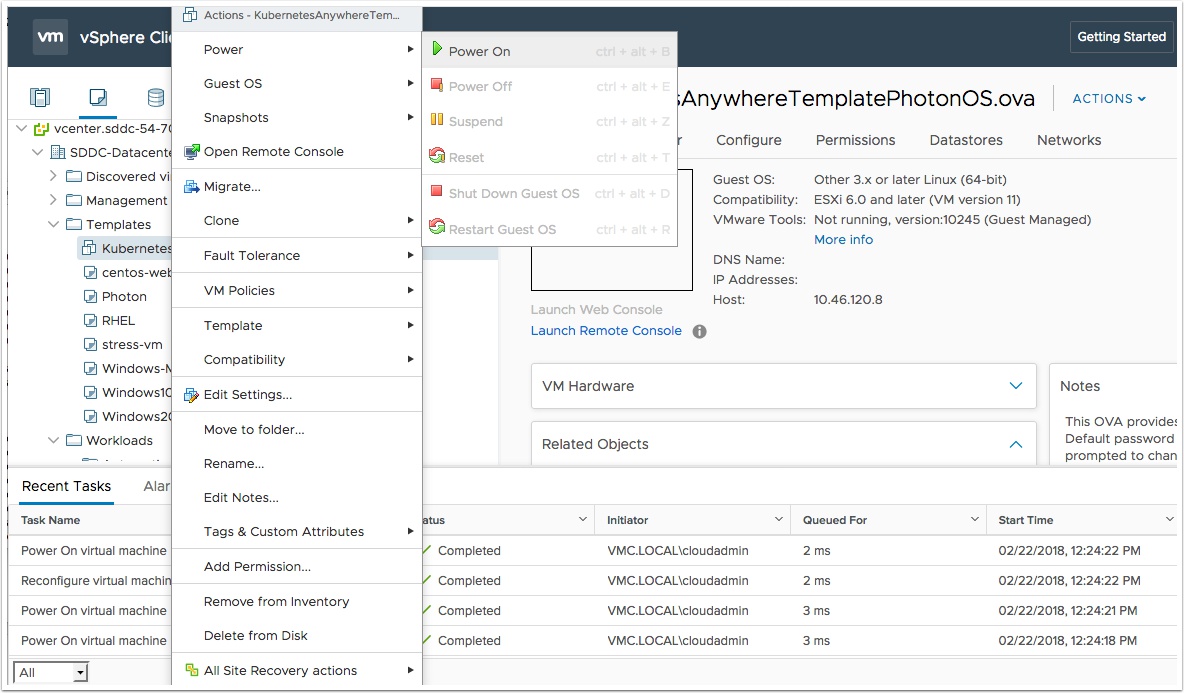Choose Delete from Disk
The height and width of the screenshot is (693, 1184).
click(297, 636)
